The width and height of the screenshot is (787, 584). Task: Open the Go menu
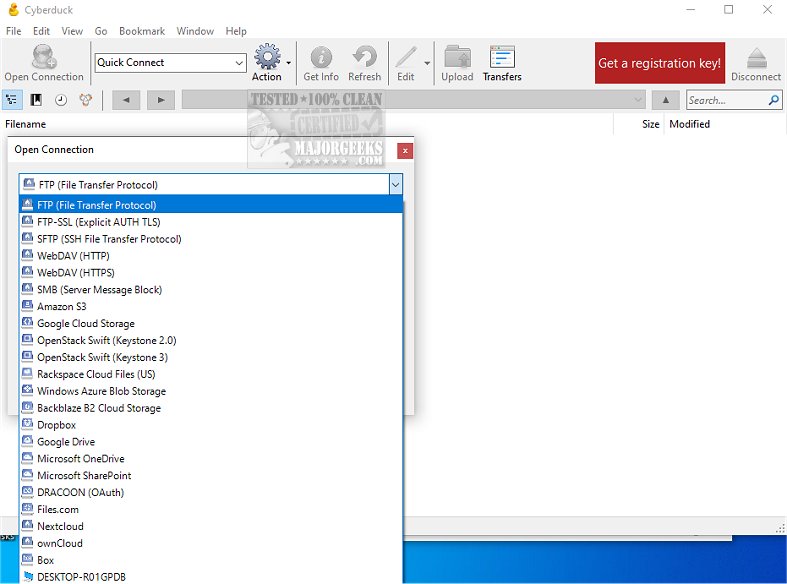(101, 31)
